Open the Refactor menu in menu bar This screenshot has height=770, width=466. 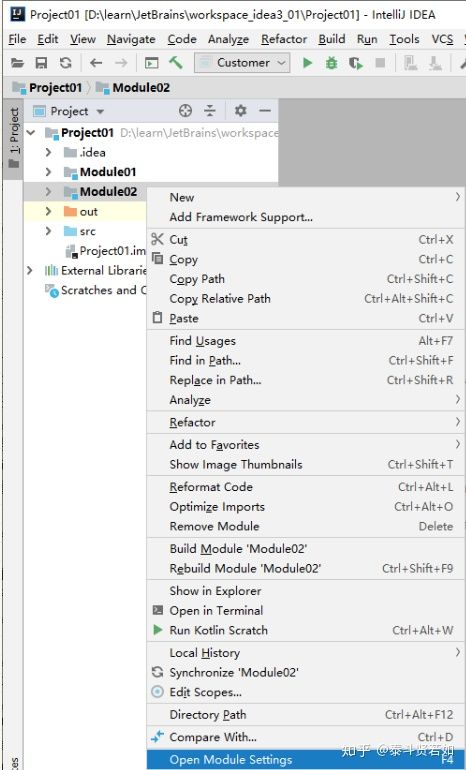tap(284, 39)
